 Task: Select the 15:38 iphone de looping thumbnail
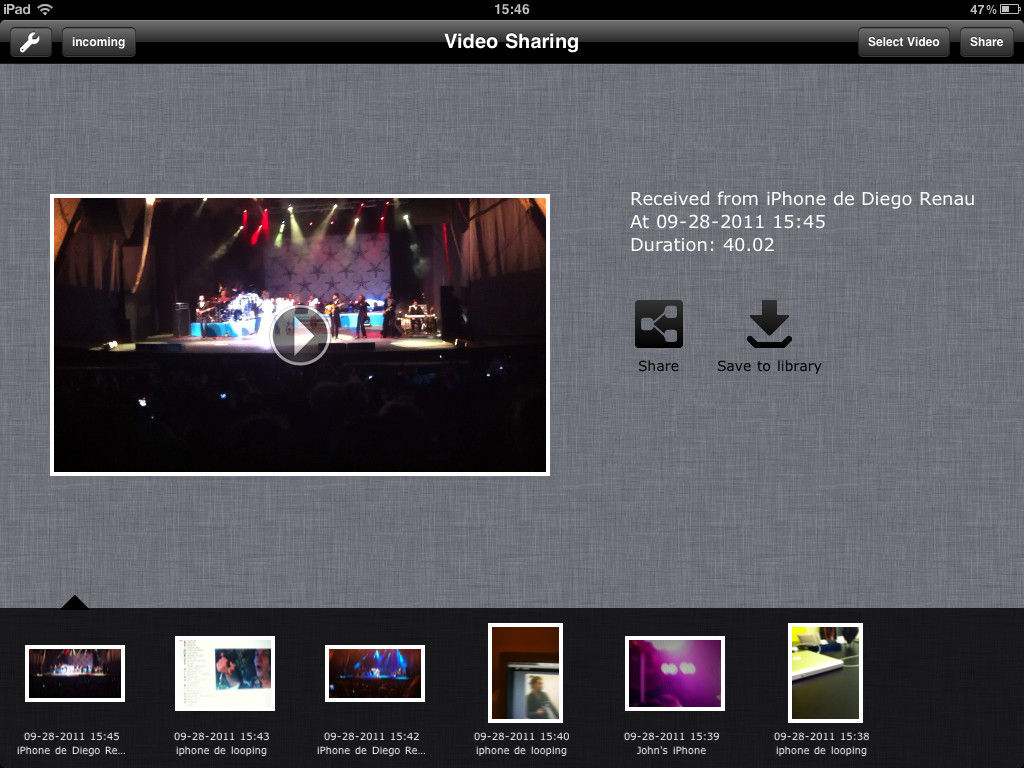[825, 673]
